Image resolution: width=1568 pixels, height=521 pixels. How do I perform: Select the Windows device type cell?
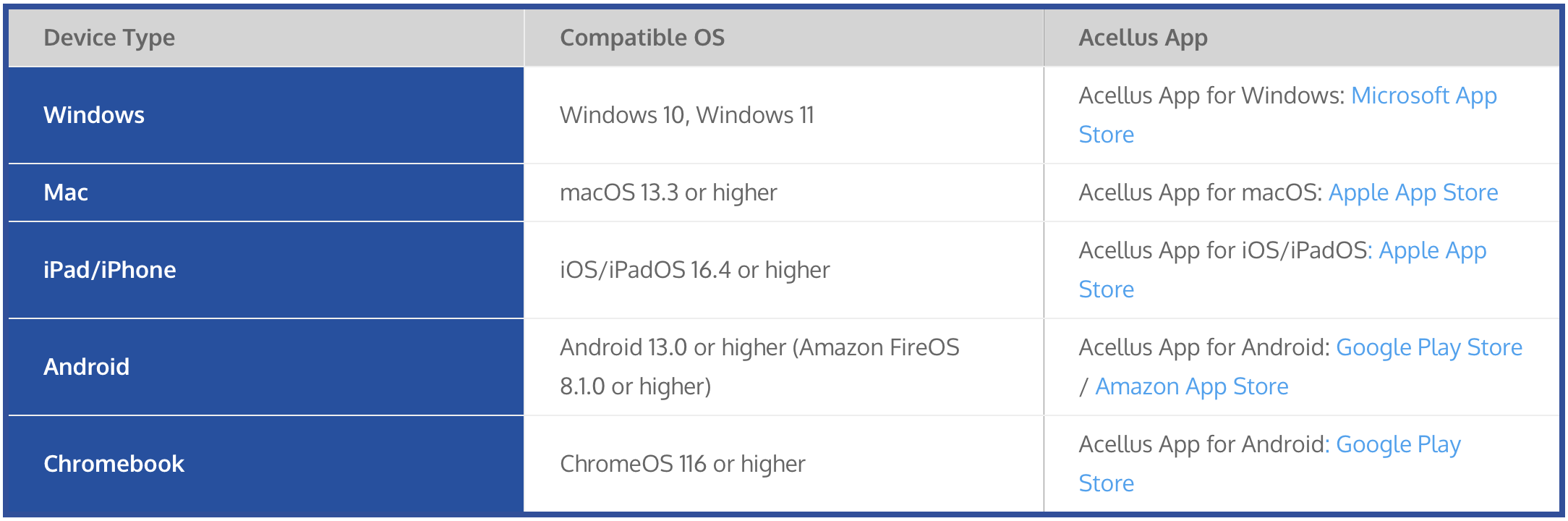click(x=94, y=116)
